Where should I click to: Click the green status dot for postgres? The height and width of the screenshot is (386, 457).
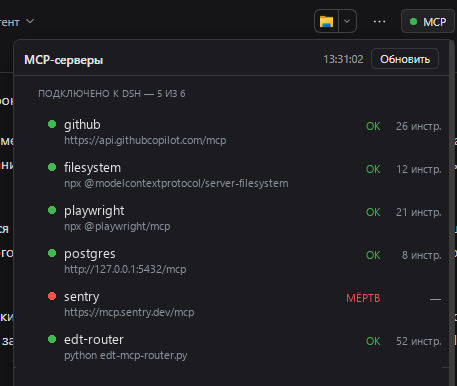[x=52, y=253]
